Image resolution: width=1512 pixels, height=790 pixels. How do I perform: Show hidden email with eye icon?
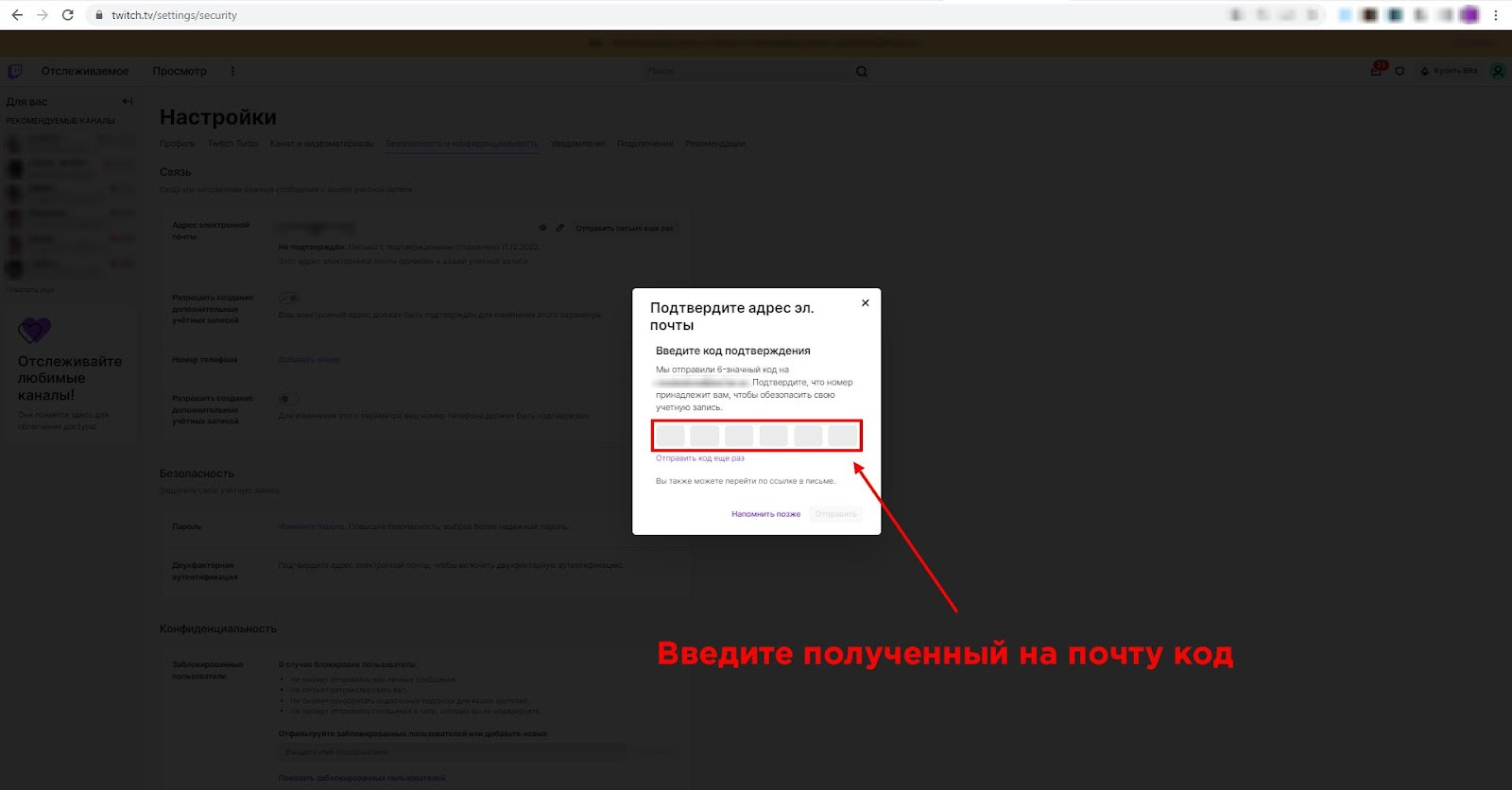(x=542, y=228)
